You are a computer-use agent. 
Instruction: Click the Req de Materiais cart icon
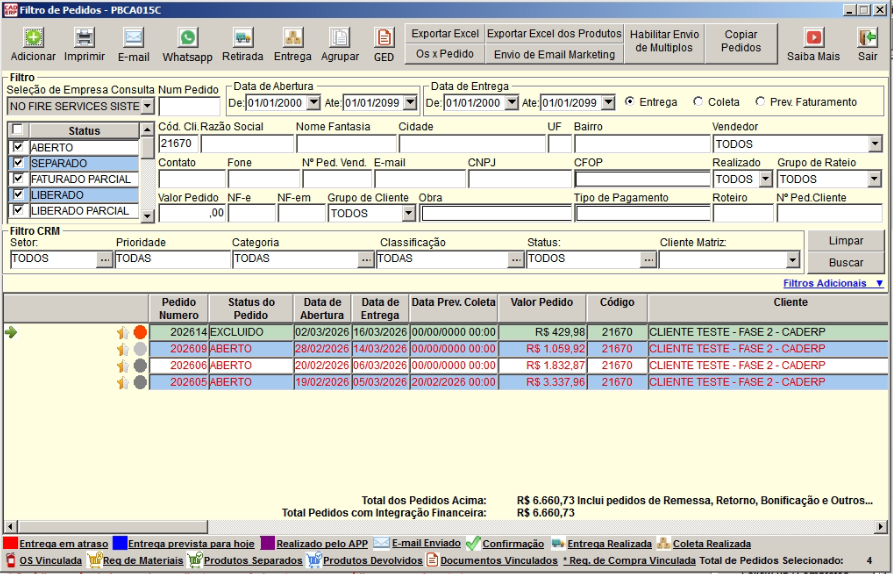coord(95,560)
